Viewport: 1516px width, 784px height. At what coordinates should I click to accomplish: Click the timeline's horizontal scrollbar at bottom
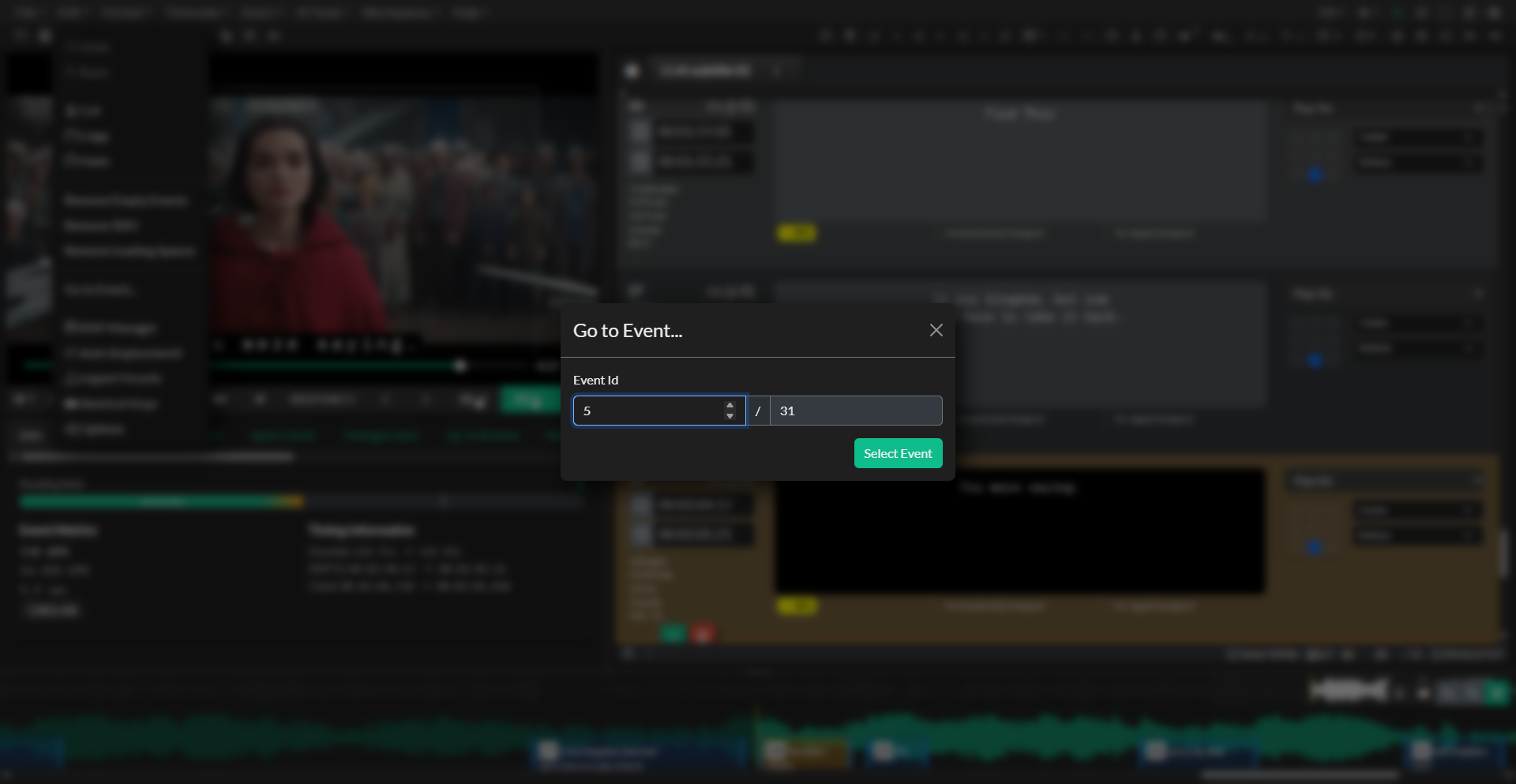[x=1299, y=775]
